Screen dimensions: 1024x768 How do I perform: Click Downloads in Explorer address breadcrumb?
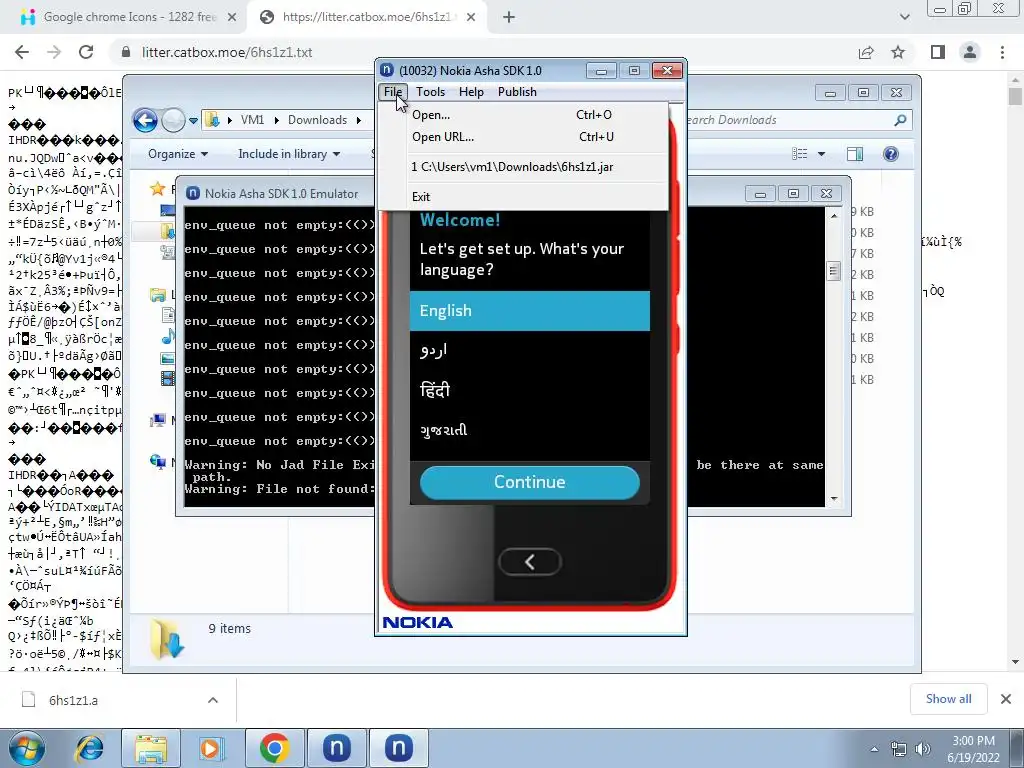(317, 120)
